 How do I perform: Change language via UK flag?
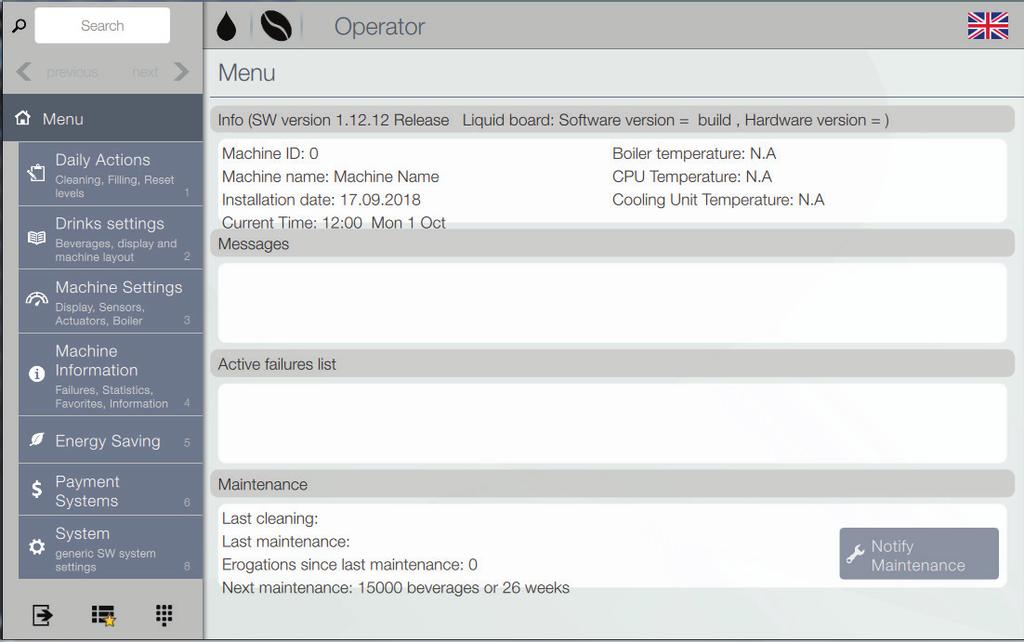(x=987, y=26)
